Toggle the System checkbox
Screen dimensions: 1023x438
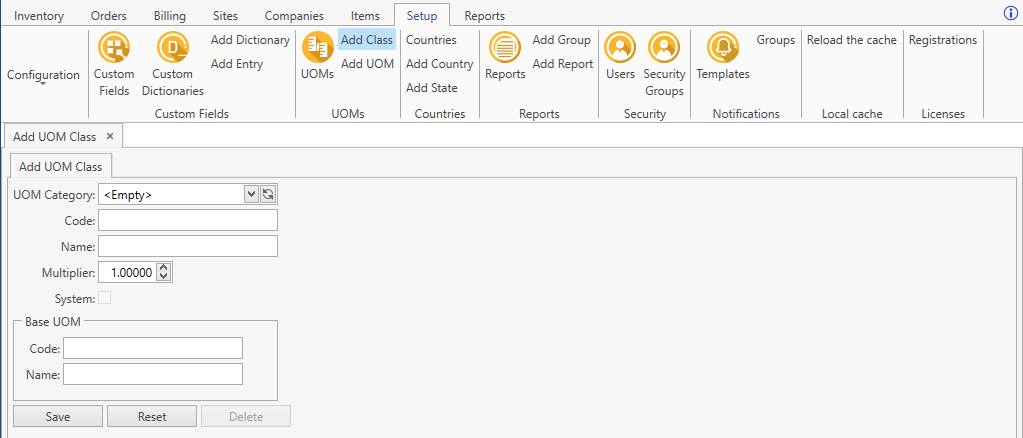coord(104,298)
